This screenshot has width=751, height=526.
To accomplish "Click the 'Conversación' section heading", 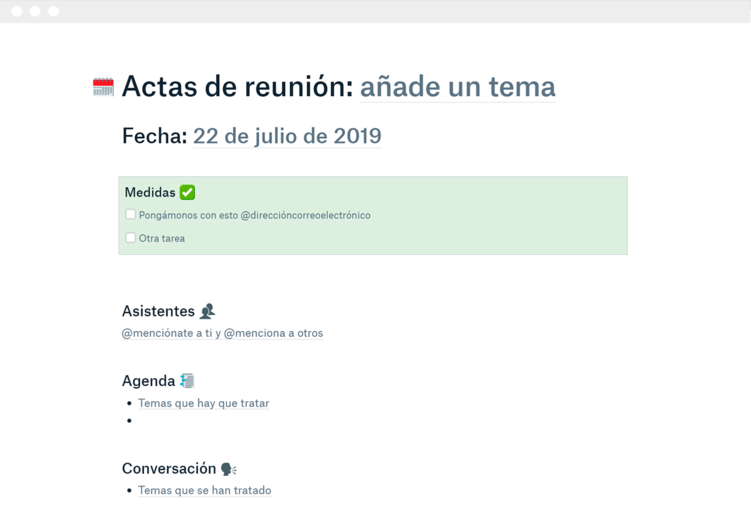I will coord(169,469).
